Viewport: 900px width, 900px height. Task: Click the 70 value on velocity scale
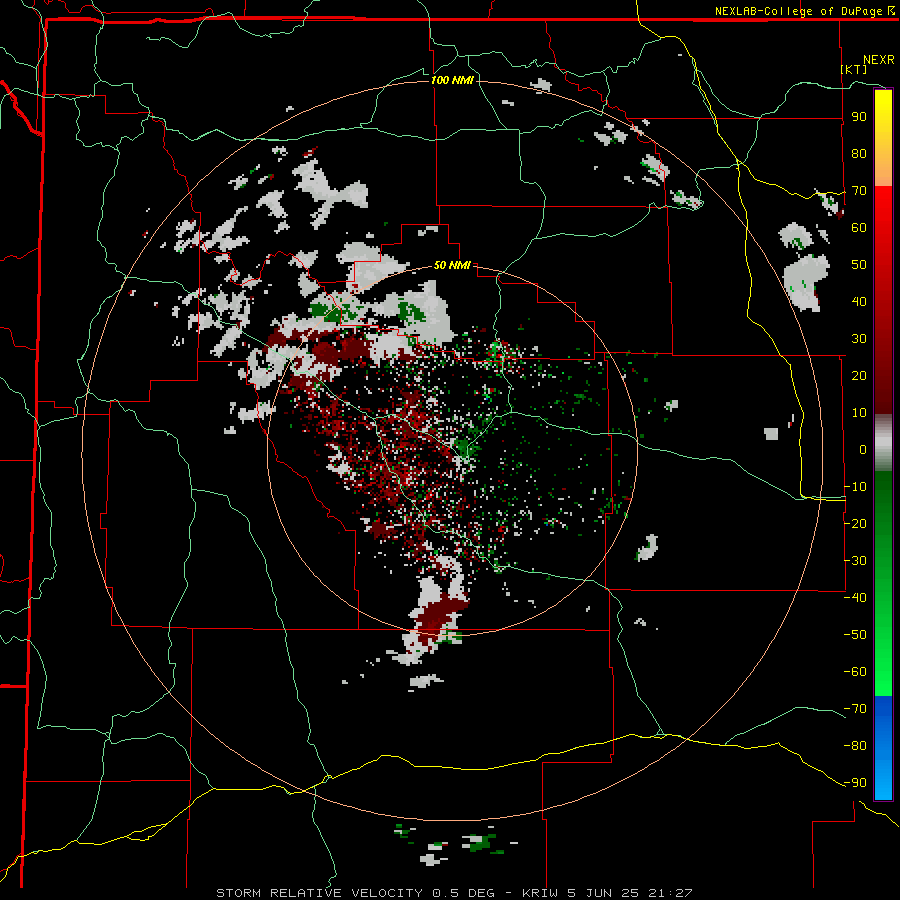[x=859, y=191]
